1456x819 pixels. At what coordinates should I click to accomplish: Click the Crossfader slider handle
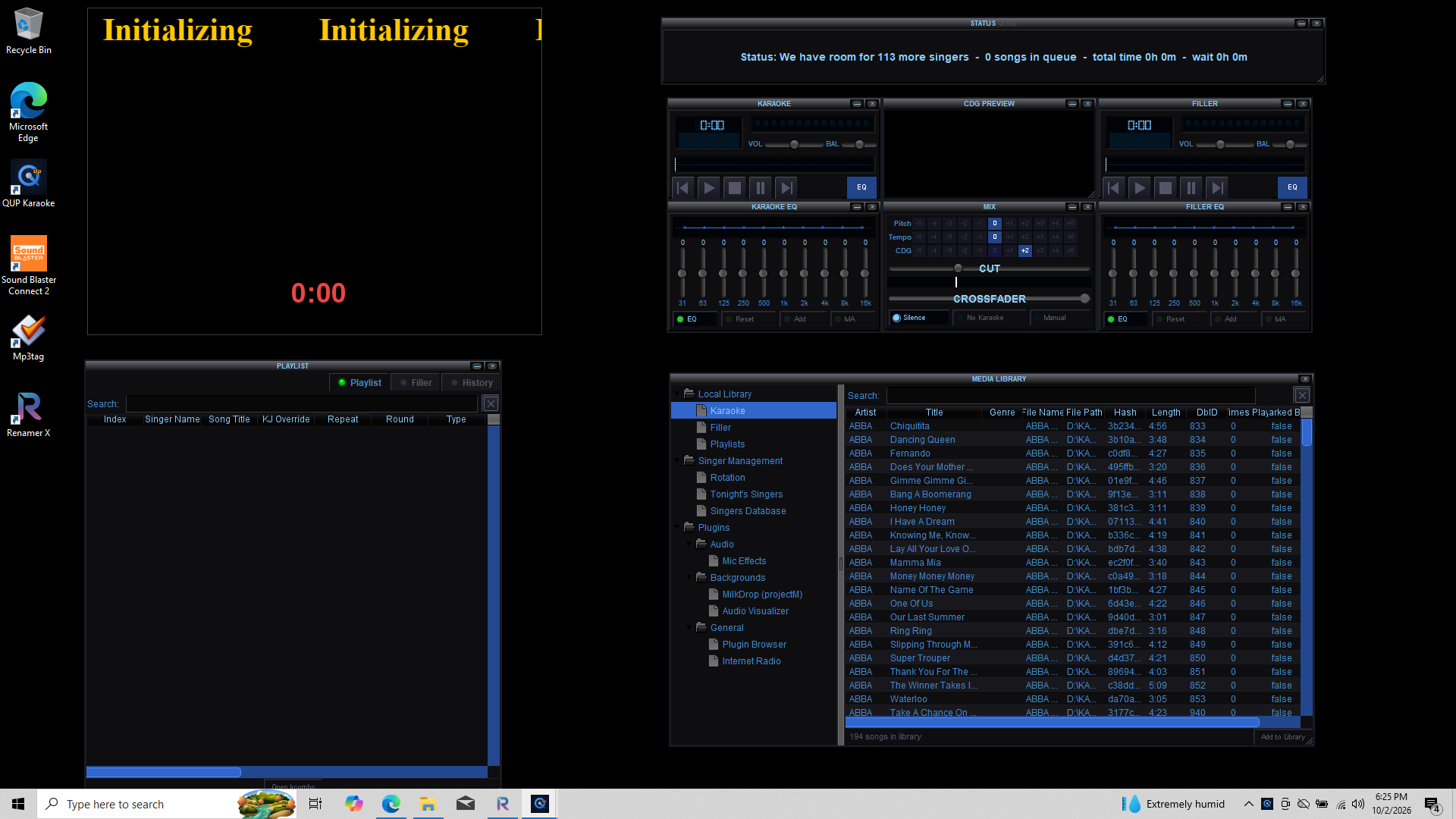tap(1085, 299)
